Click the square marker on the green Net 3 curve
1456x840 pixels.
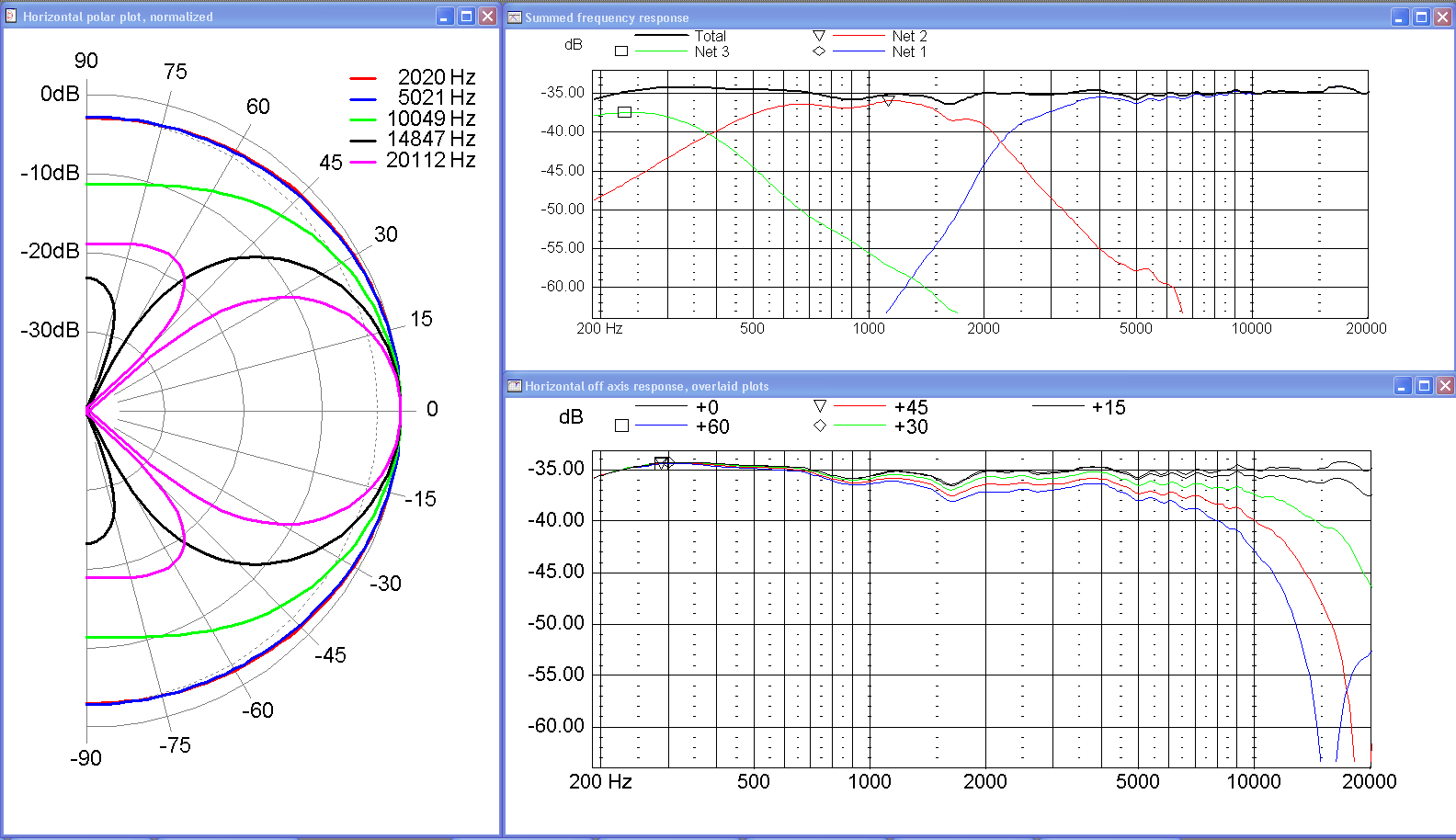625,112
